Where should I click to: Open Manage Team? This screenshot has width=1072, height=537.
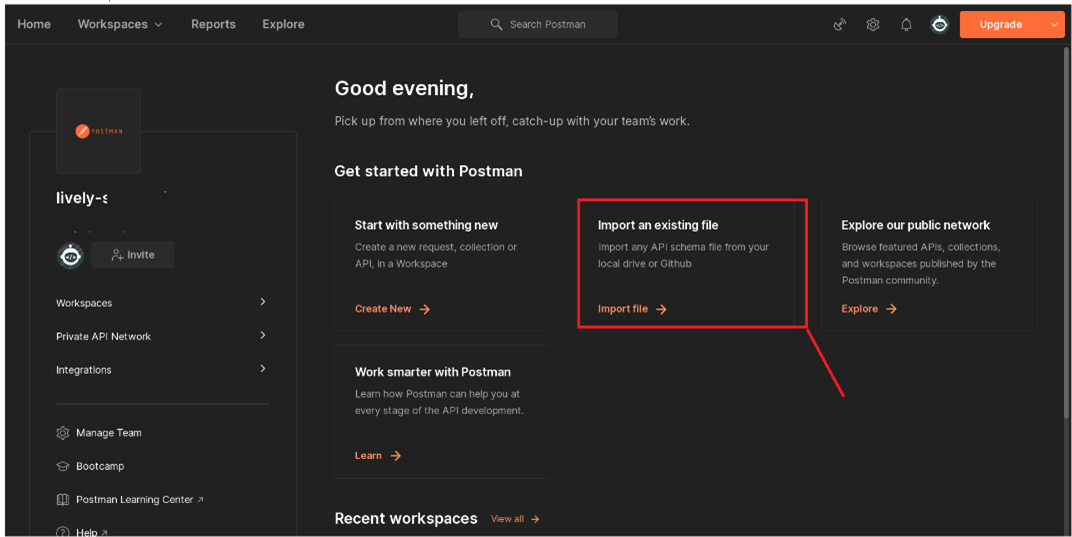pyautogui.click(x=109, y=432)
